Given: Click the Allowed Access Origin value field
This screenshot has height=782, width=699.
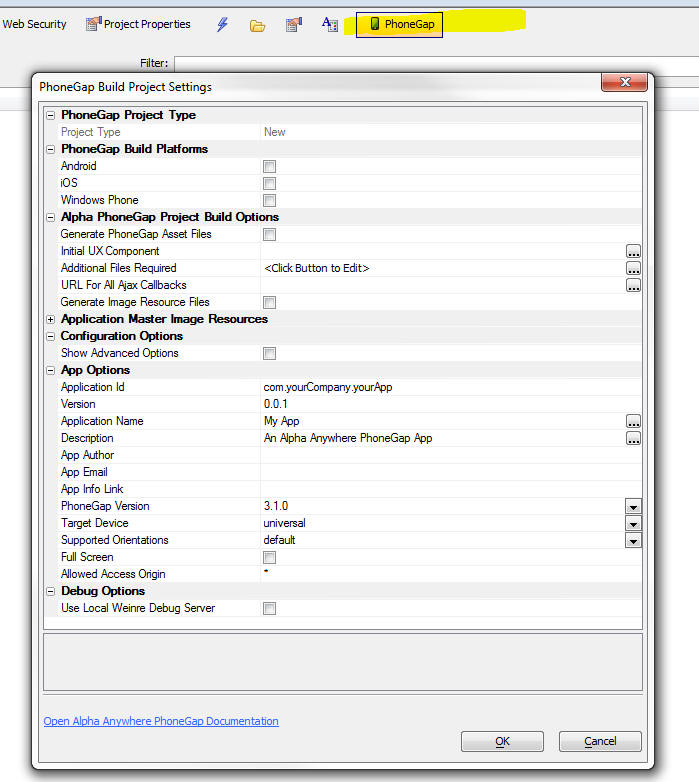Looking at the screenshot, I should [451, 574].
